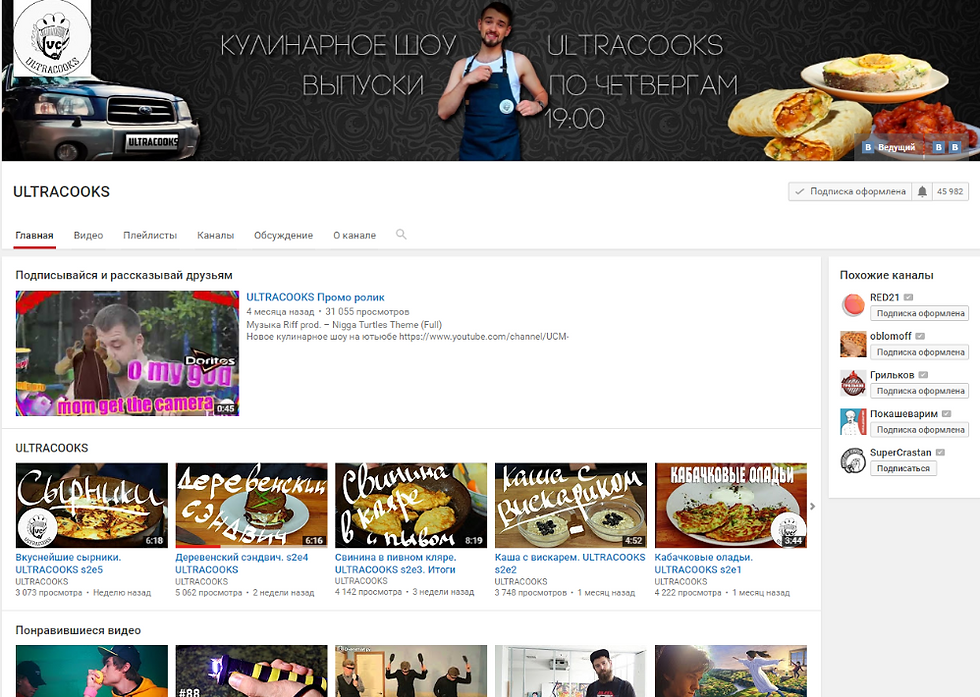Screen dimensions: 980x697
Task: Open the channel search magnifier icon
Action: pos(401,234)
